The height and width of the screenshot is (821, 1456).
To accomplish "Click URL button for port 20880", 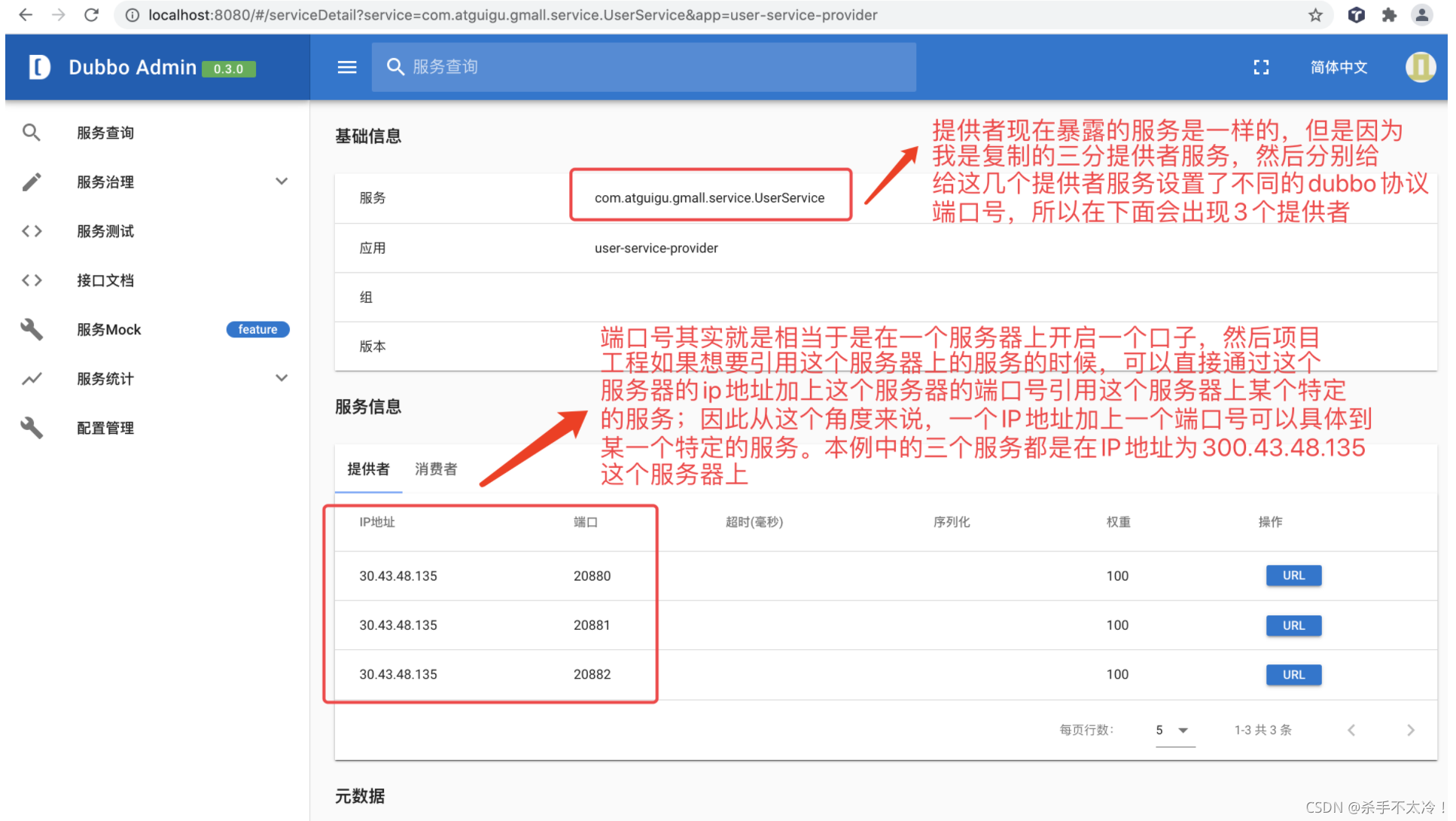I will click(x=1293, y=575).
